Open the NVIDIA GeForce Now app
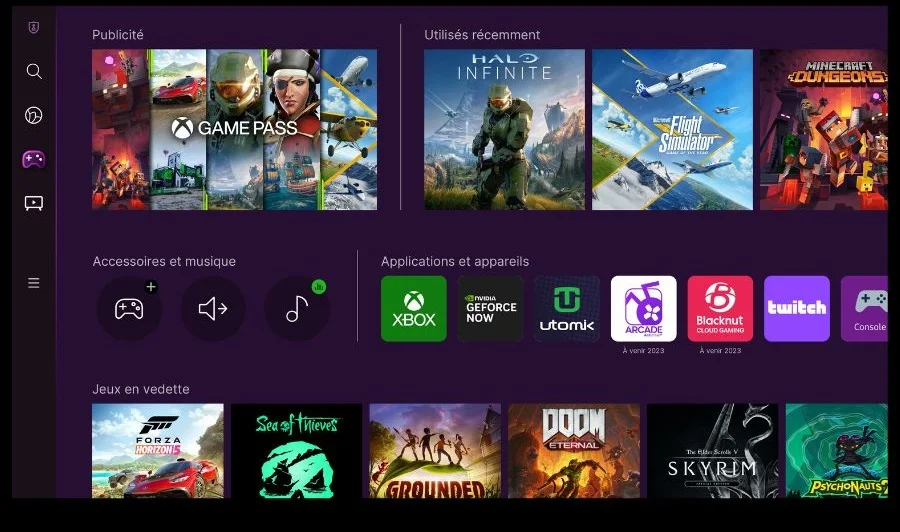Screen dimensions: 900x532 pos(490,309)
